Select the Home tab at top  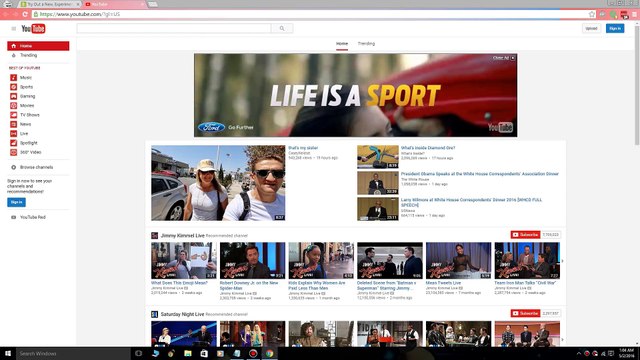tap(342, 44)
